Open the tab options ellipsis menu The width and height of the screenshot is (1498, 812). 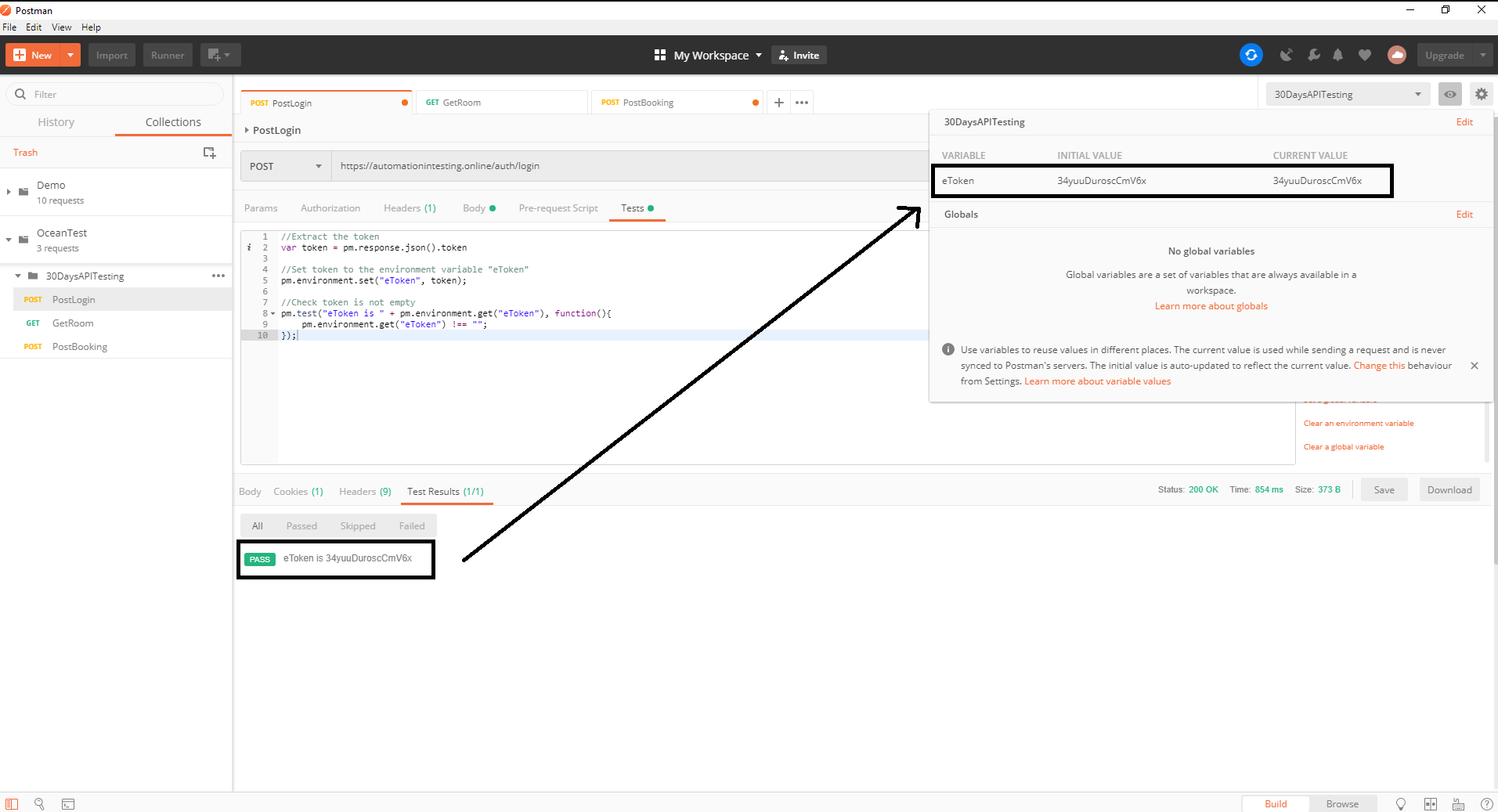pyautogui.click(x=802, y=103)
